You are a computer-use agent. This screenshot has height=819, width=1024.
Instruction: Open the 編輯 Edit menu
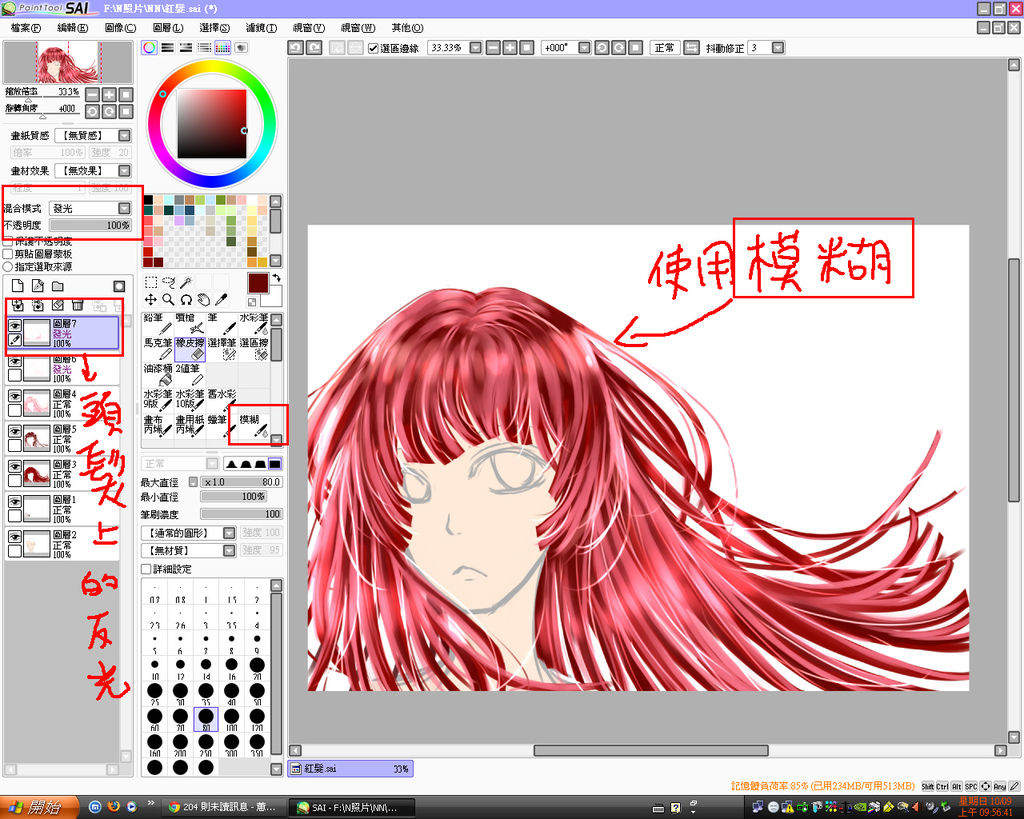72,27
